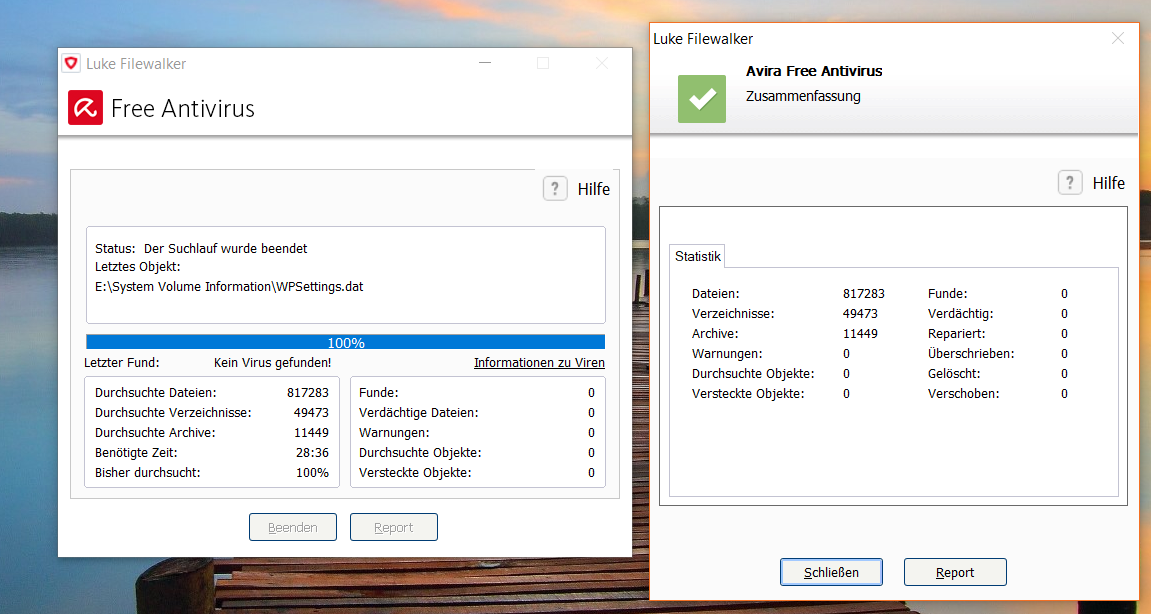The image size is (1151, 614).
Task: Click the Schließen button
Action: click(831, 572)
